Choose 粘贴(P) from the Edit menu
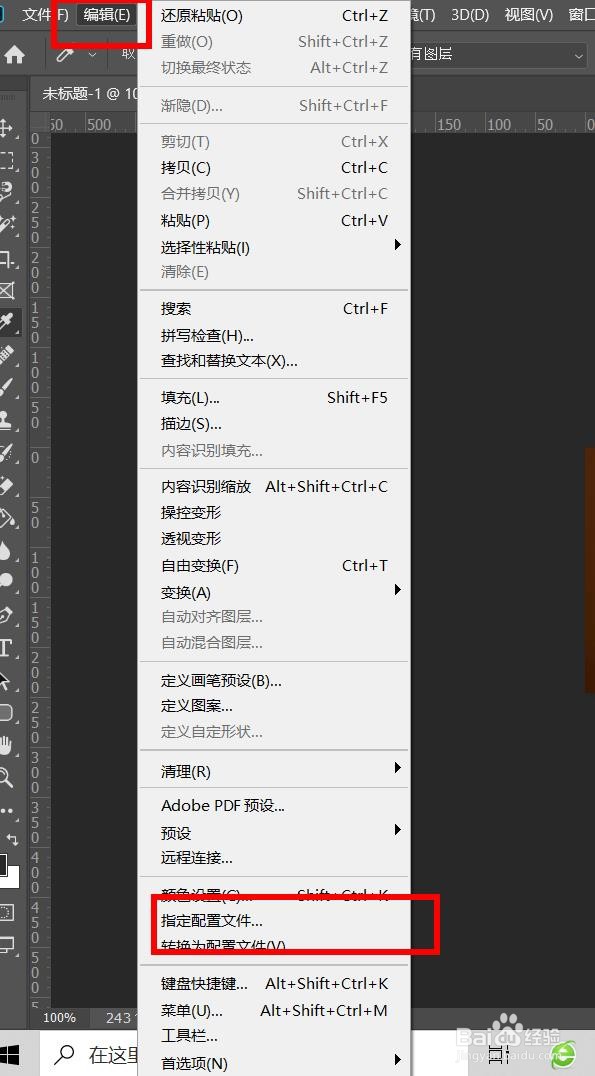This screenshot has width=595, height=1076. (275, 220)
